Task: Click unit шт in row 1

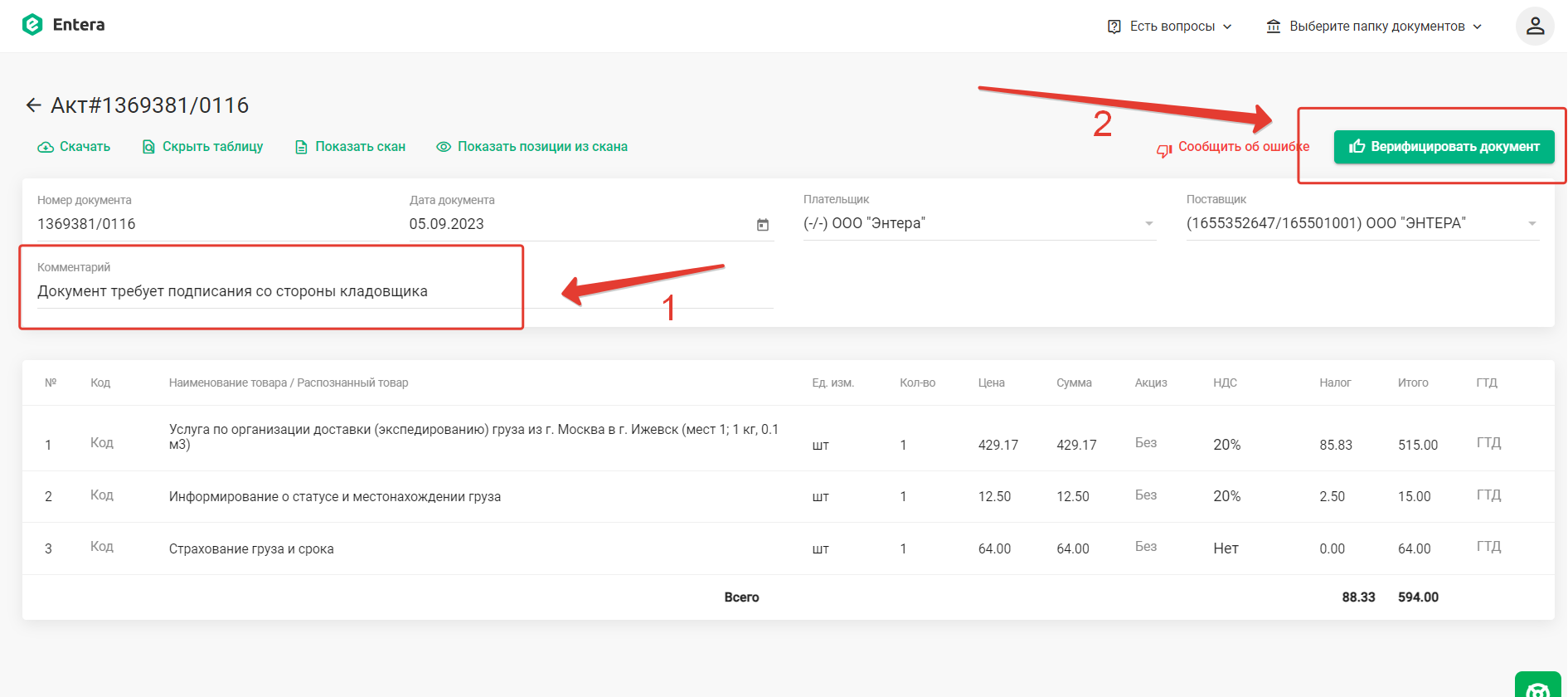Action: coord(820,446)
